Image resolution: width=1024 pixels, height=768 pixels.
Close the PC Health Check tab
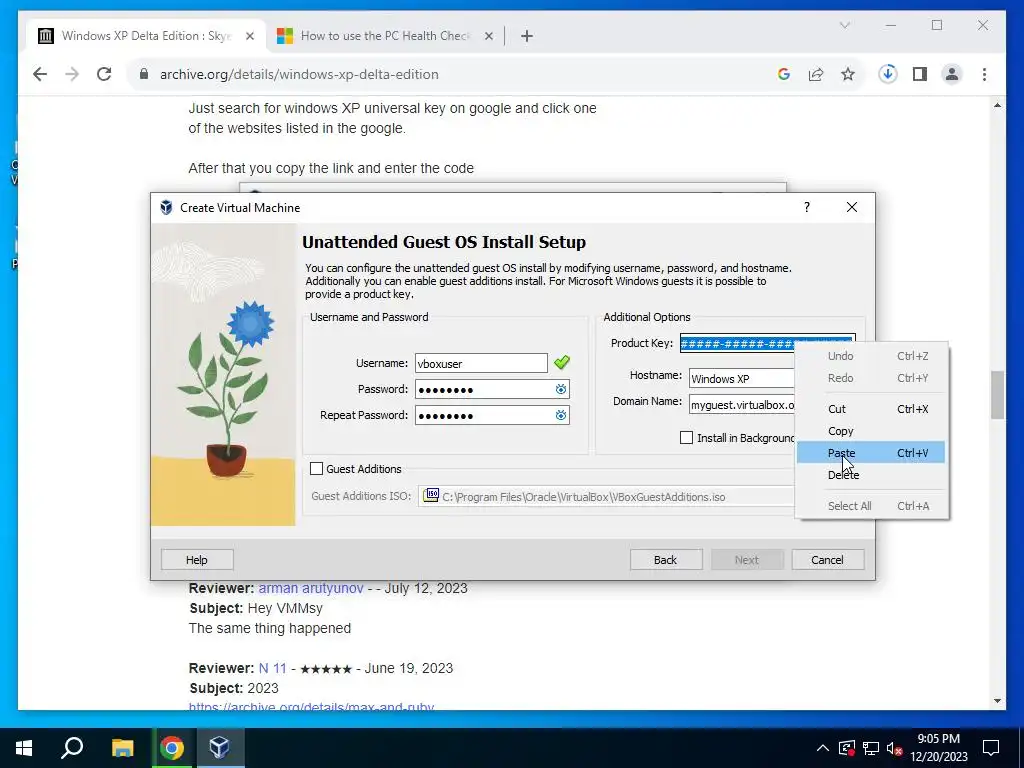point(488,36)
